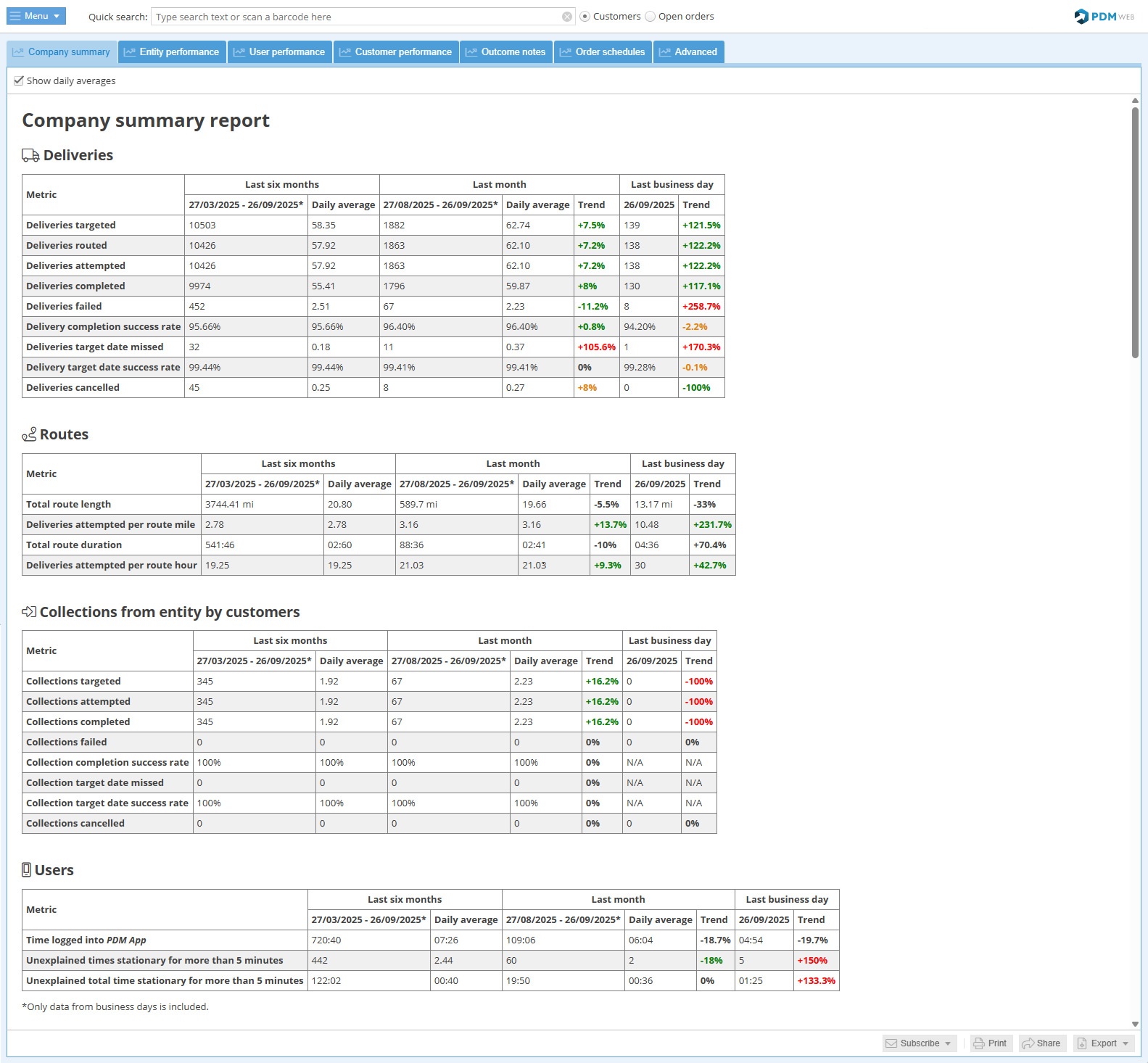Click the report vertical scrollbar

(1135, 232)
